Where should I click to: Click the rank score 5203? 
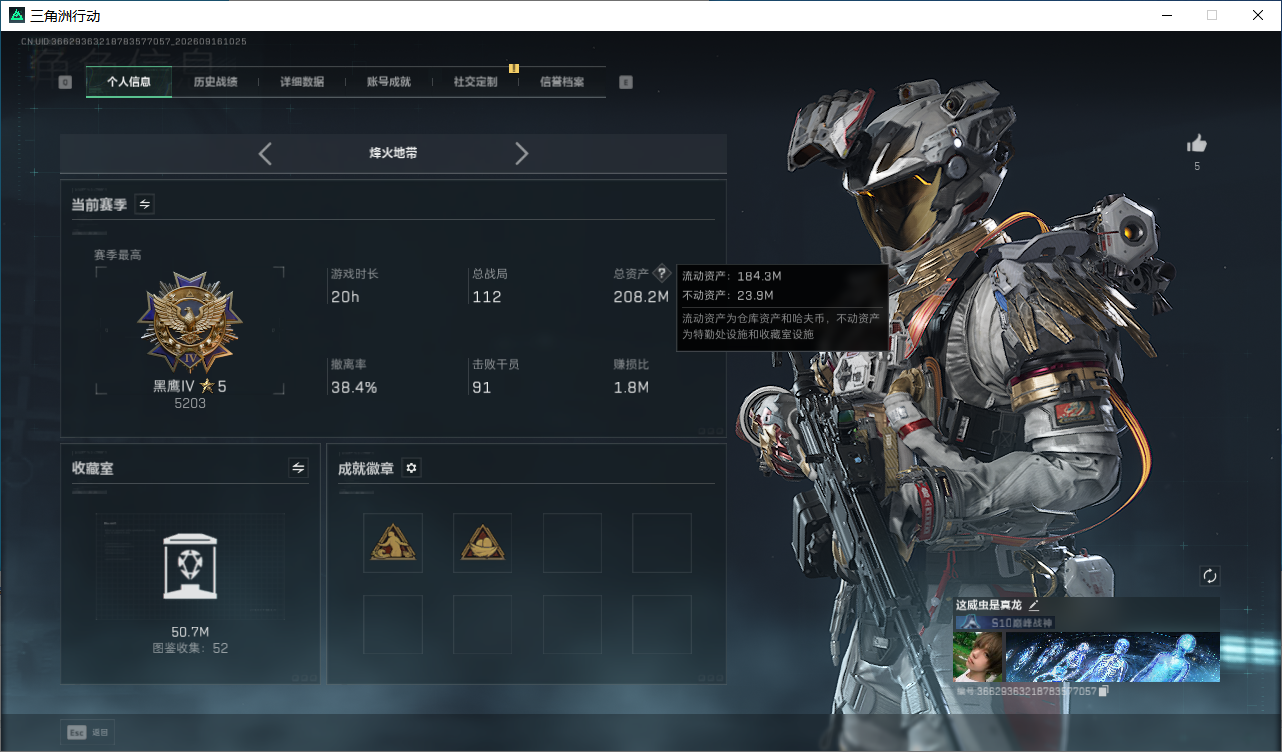190,404
